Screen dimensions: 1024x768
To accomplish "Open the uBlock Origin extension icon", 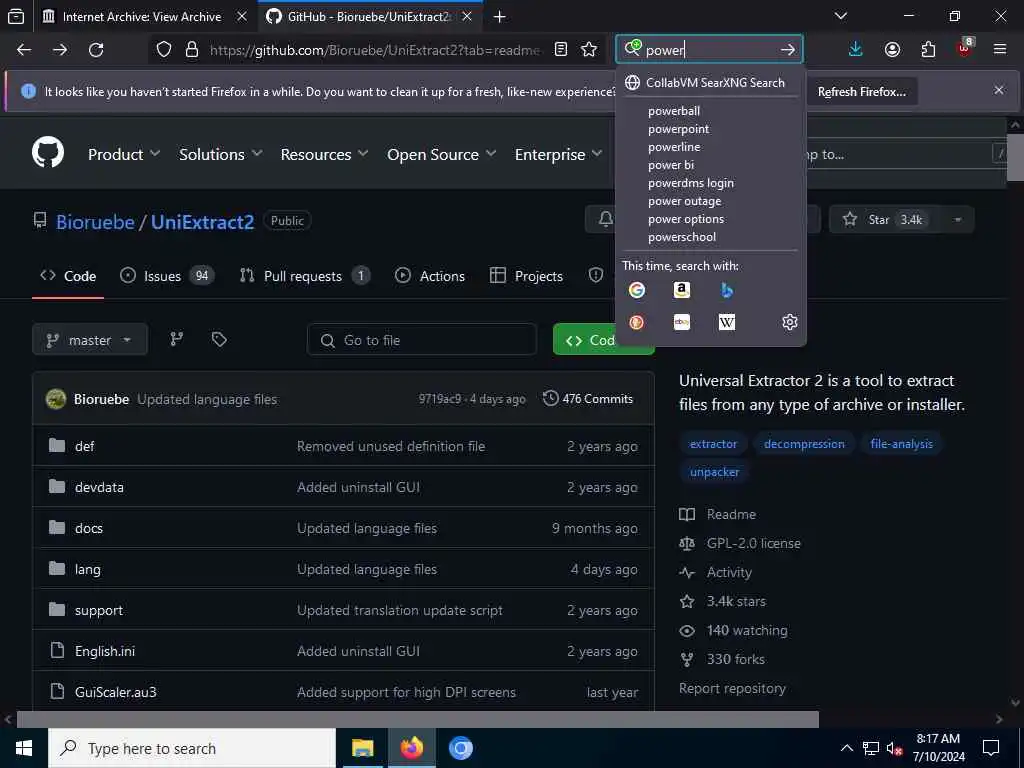I will 965,48.
